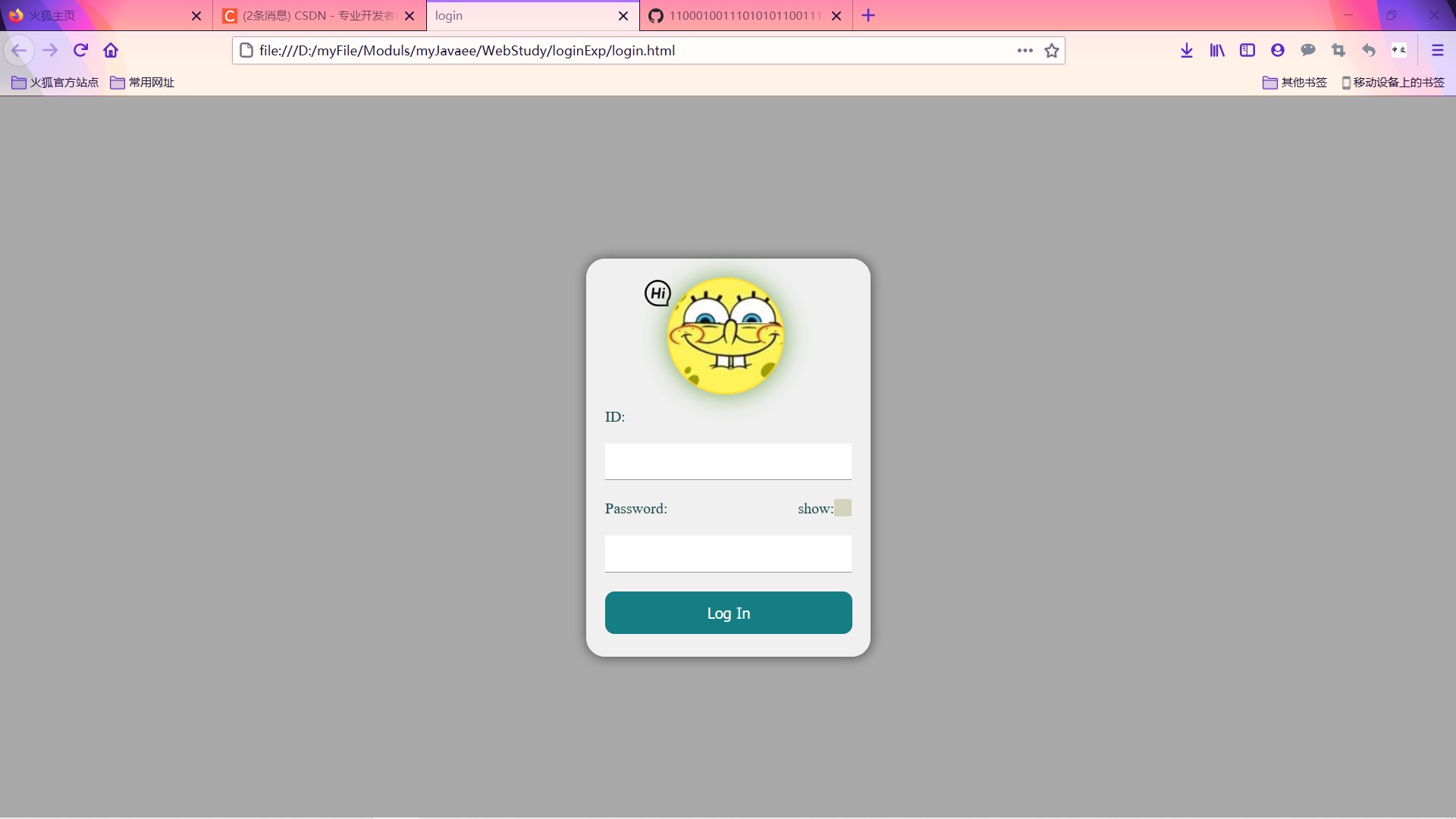Focus the Password input field
This screenshot has width=1456, height=819.
coord(728,554)
